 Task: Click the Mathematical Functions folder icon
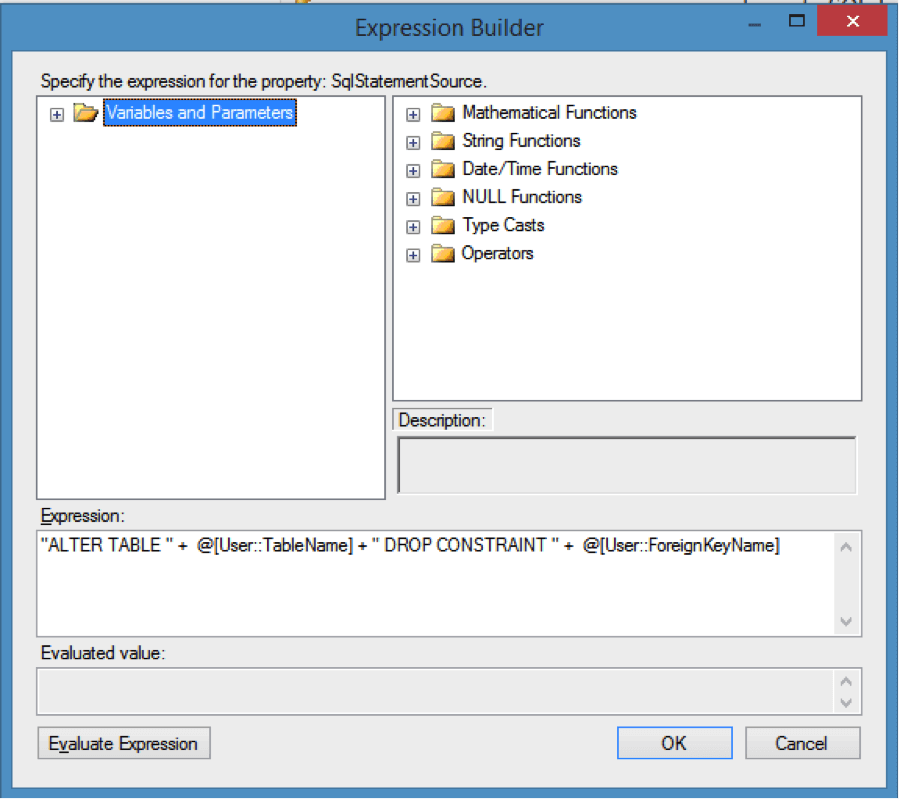click(443, 113)
